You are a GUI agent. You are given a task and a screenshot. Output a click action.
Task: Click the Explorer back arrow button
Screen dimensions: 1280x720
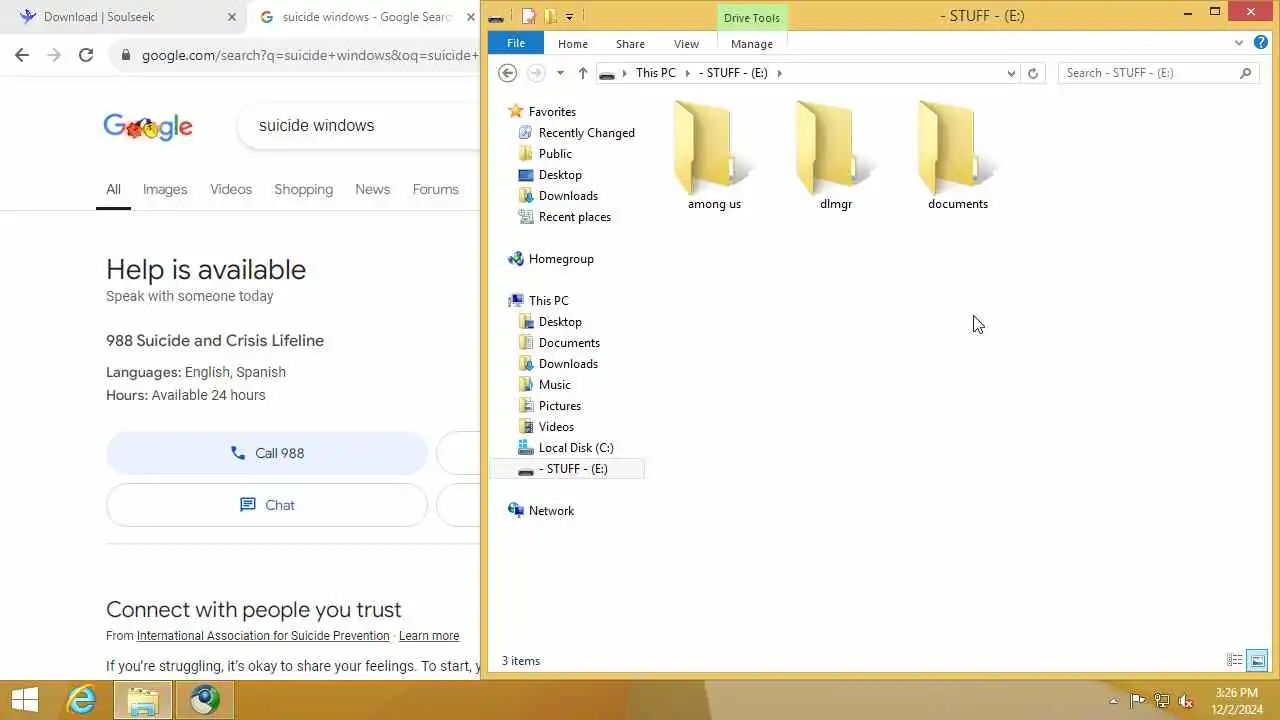tap(508, 73)
